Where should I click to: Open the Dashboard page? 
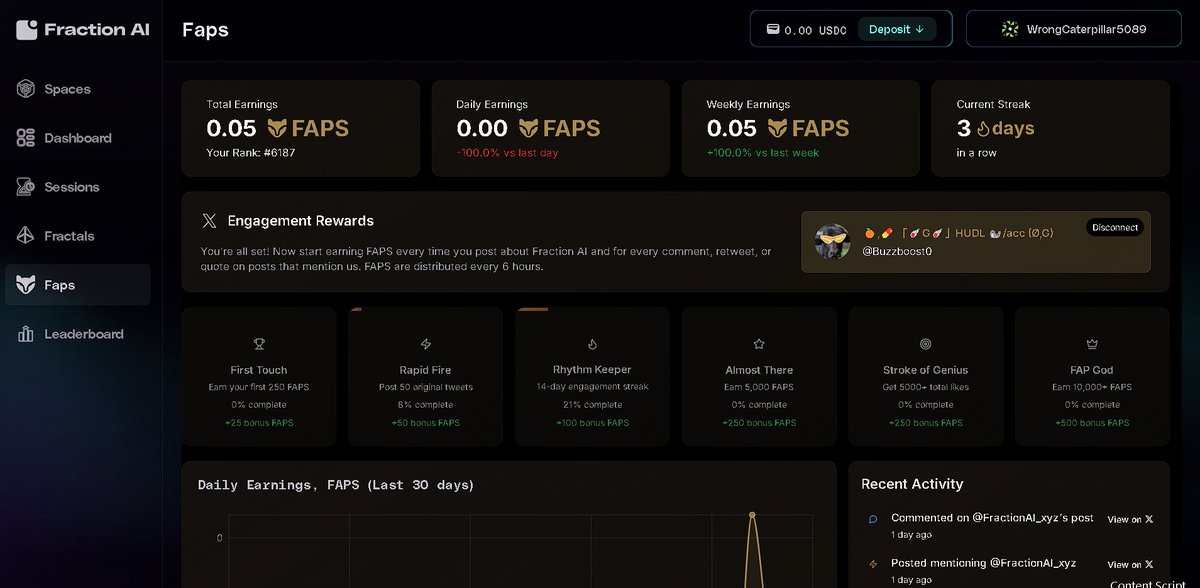pyautogui.click(x=78, y=138)
